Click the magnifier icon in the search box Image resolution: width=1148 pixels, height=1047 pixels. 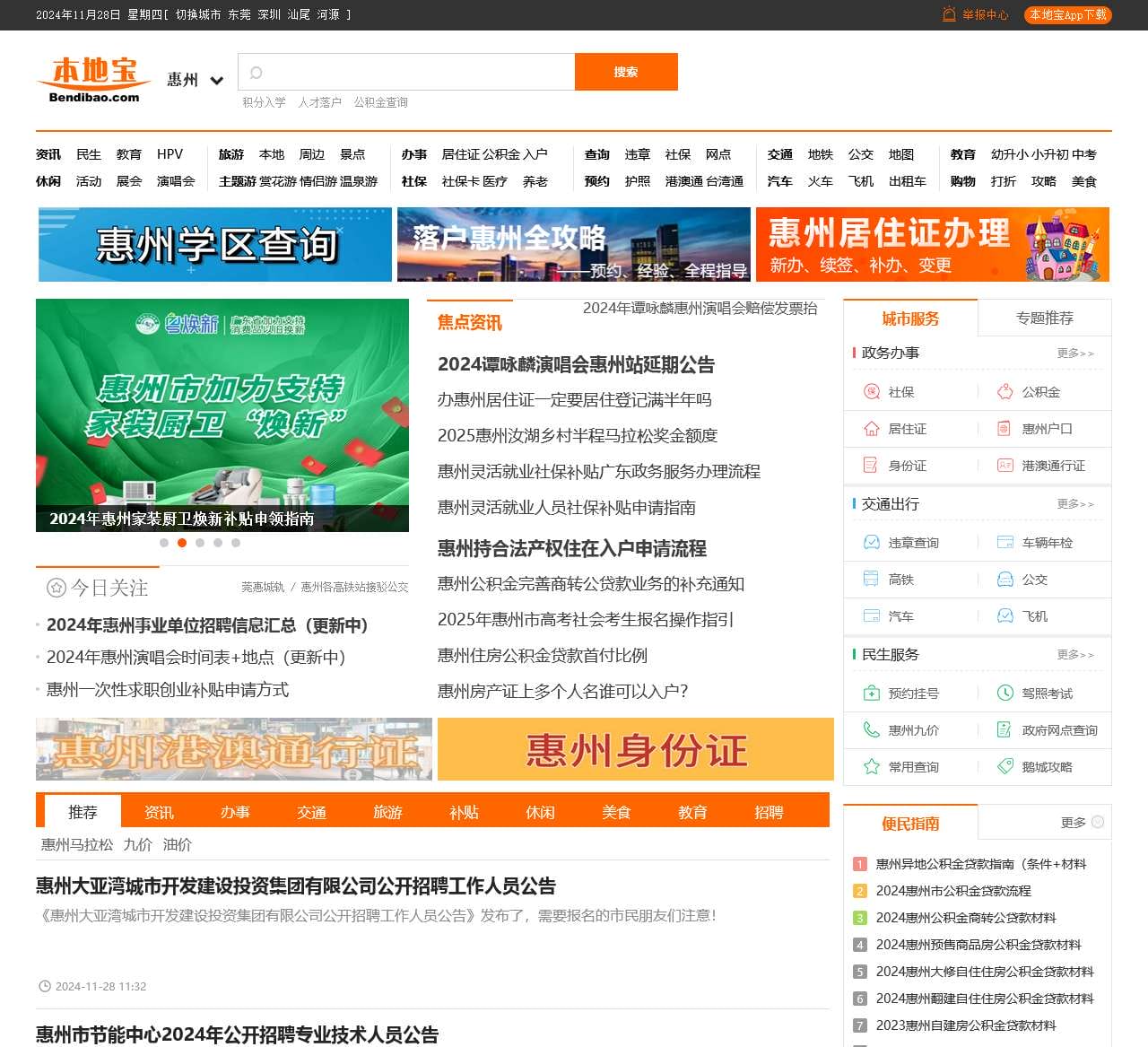[257, 72]
